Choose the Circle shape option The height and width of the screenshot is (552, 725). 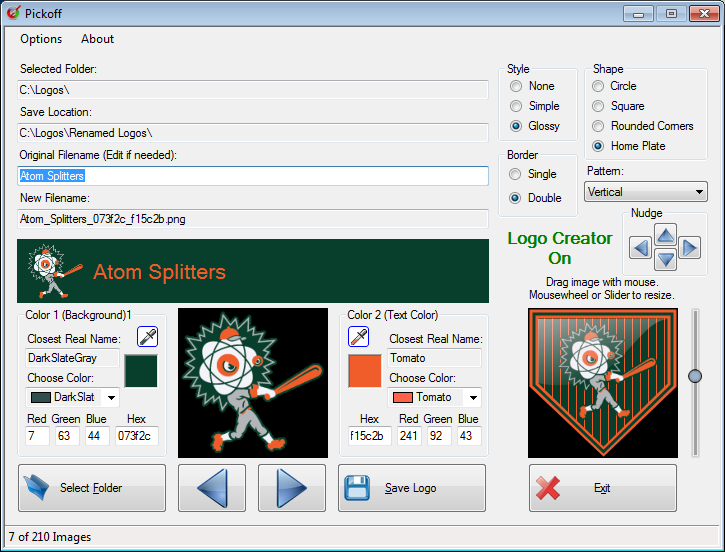(x=599, y=86)
